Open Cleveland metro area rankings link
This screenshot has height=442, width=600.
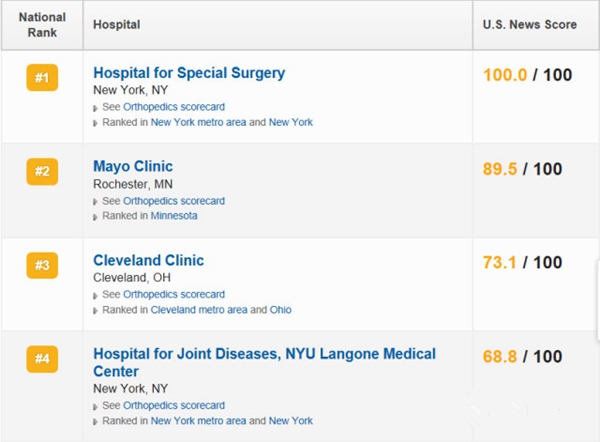(196, 310)
